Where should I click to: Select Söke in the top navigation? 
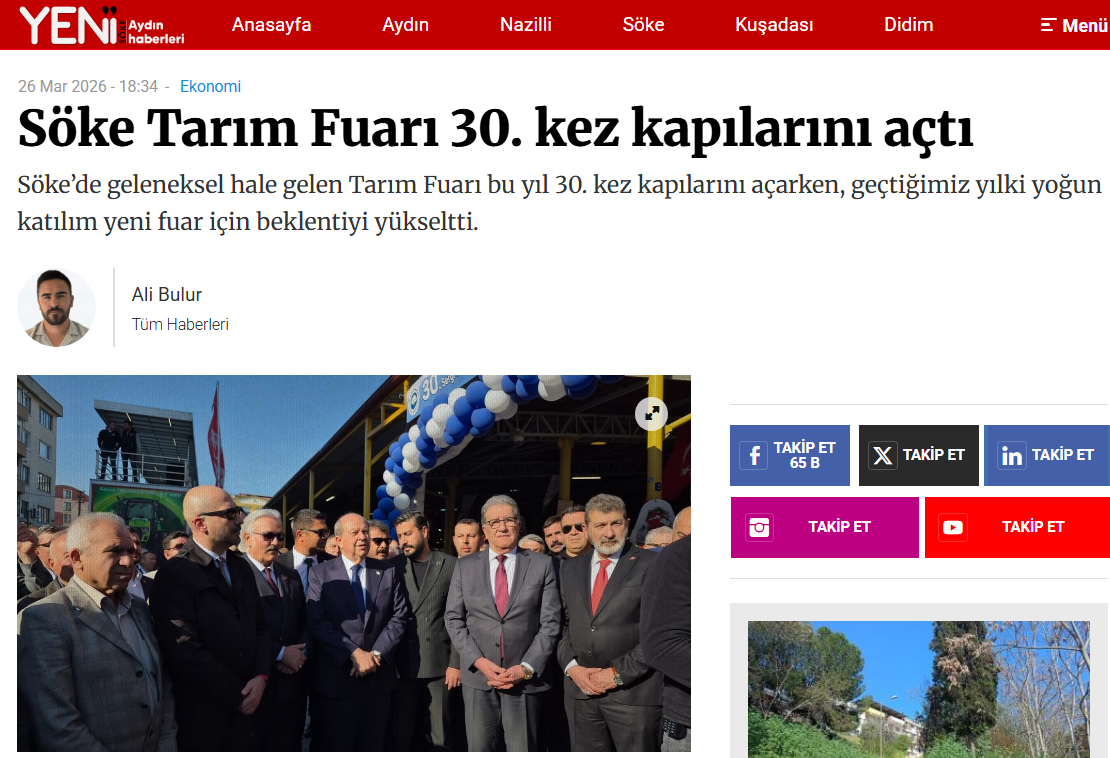(x=643, y=25)
